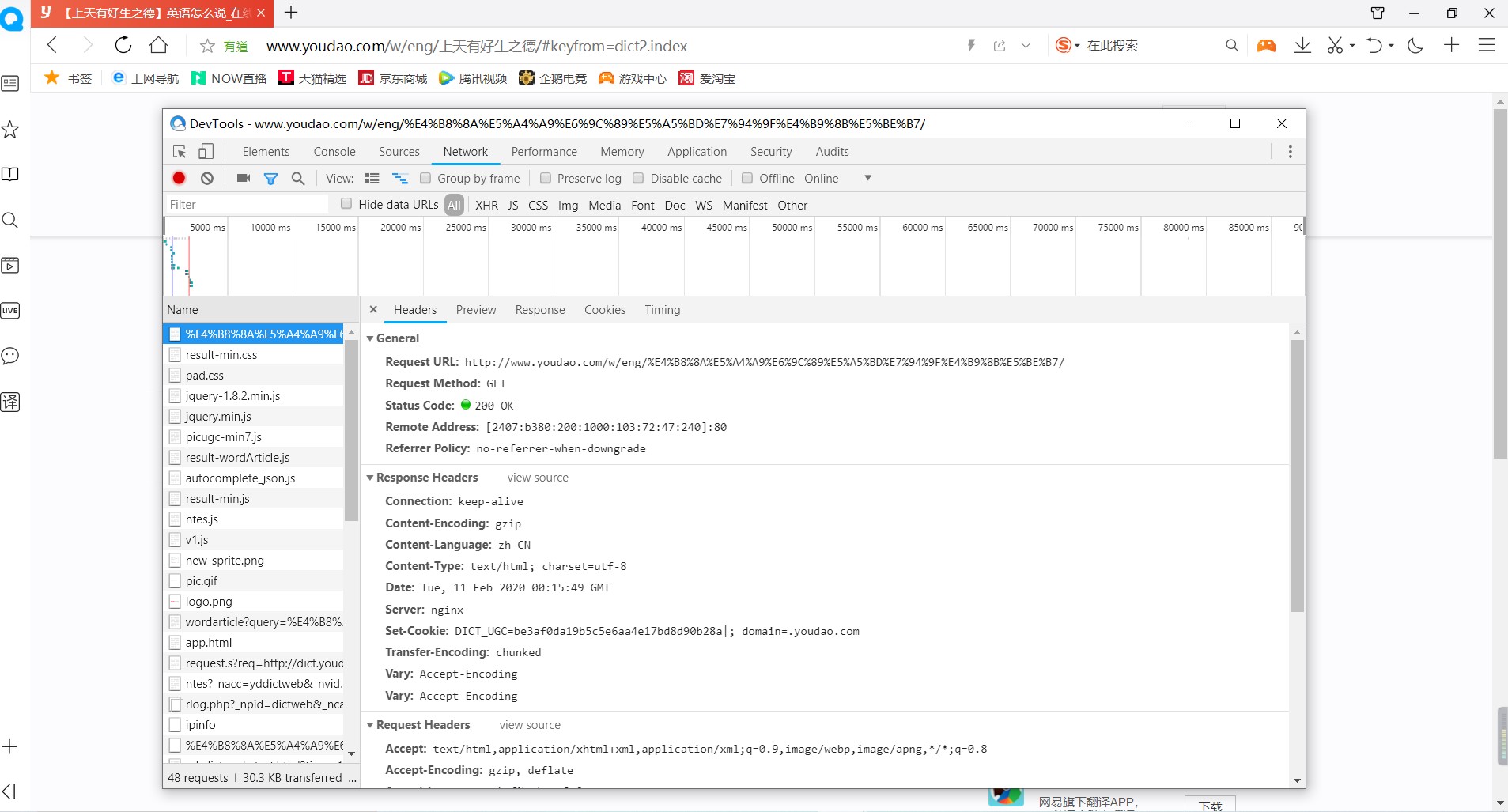Switch to the Timing tab
Viewport: 1508px width, 812px height.
tap(663, 310)
